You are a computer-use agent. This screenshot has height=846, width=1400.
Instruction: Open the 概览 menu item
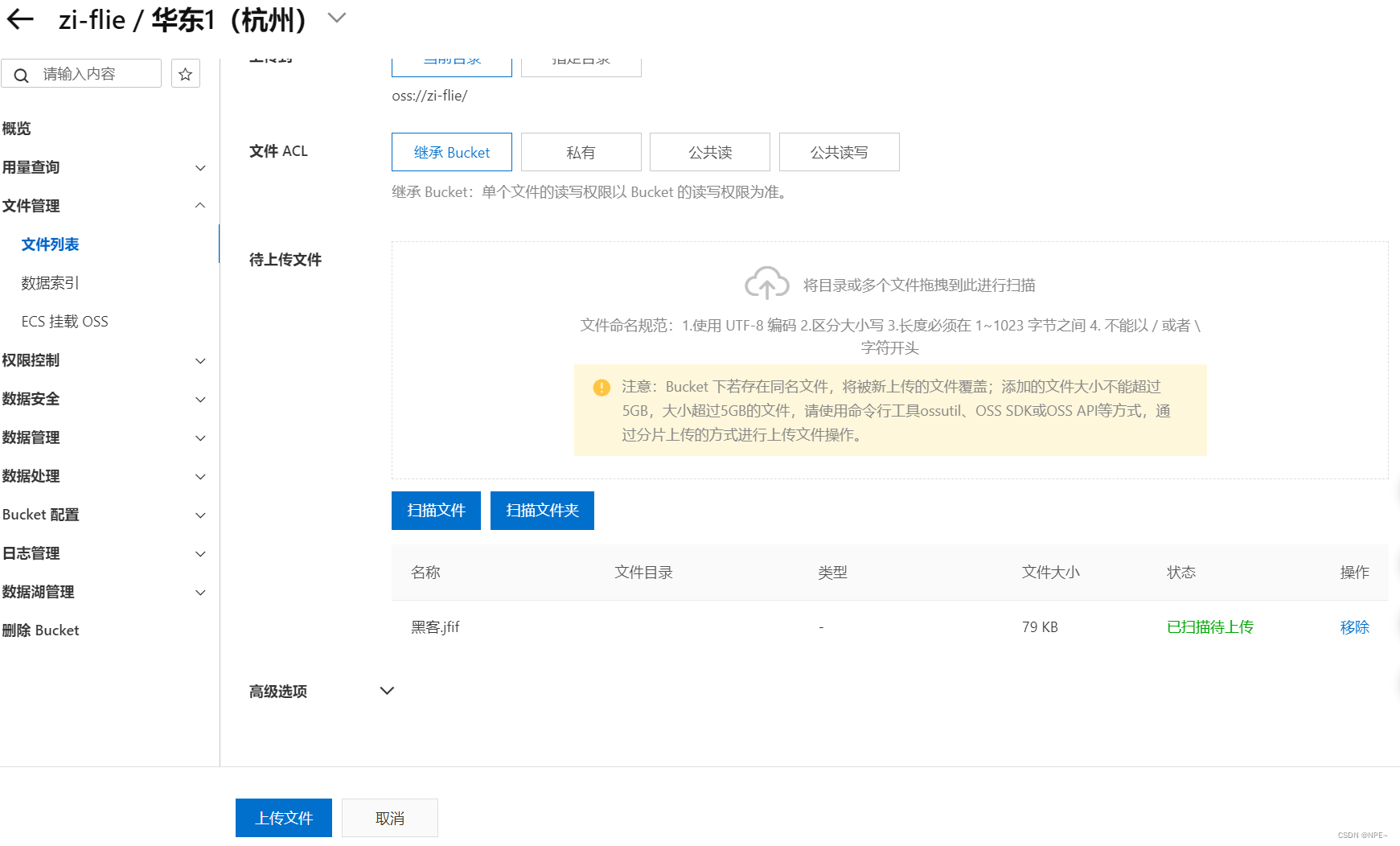click(x=16, y=129)
